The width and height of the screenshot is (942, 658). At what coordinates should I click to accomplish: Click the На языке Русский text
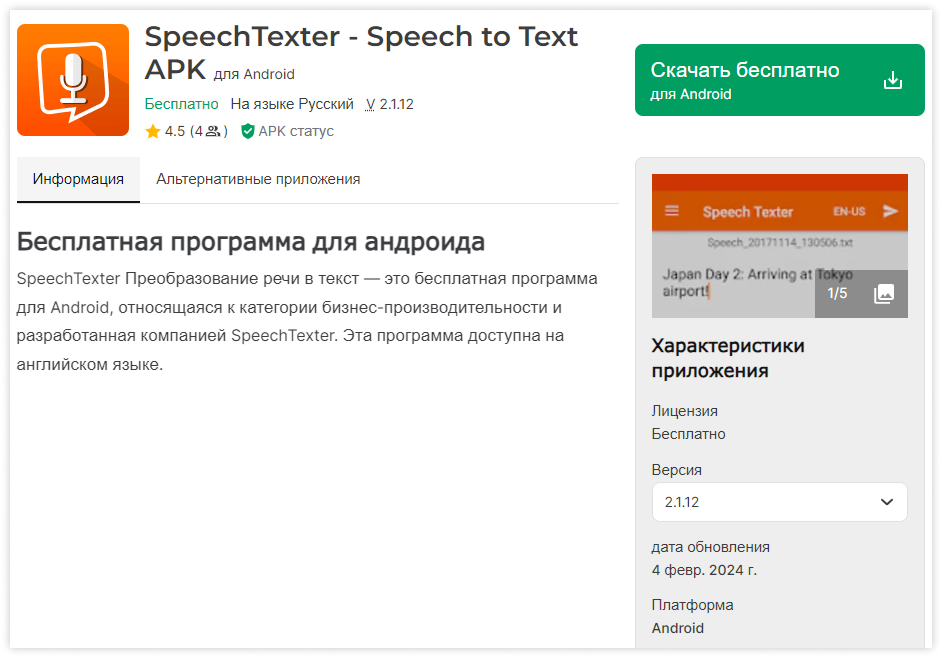[x=292, y=104]
